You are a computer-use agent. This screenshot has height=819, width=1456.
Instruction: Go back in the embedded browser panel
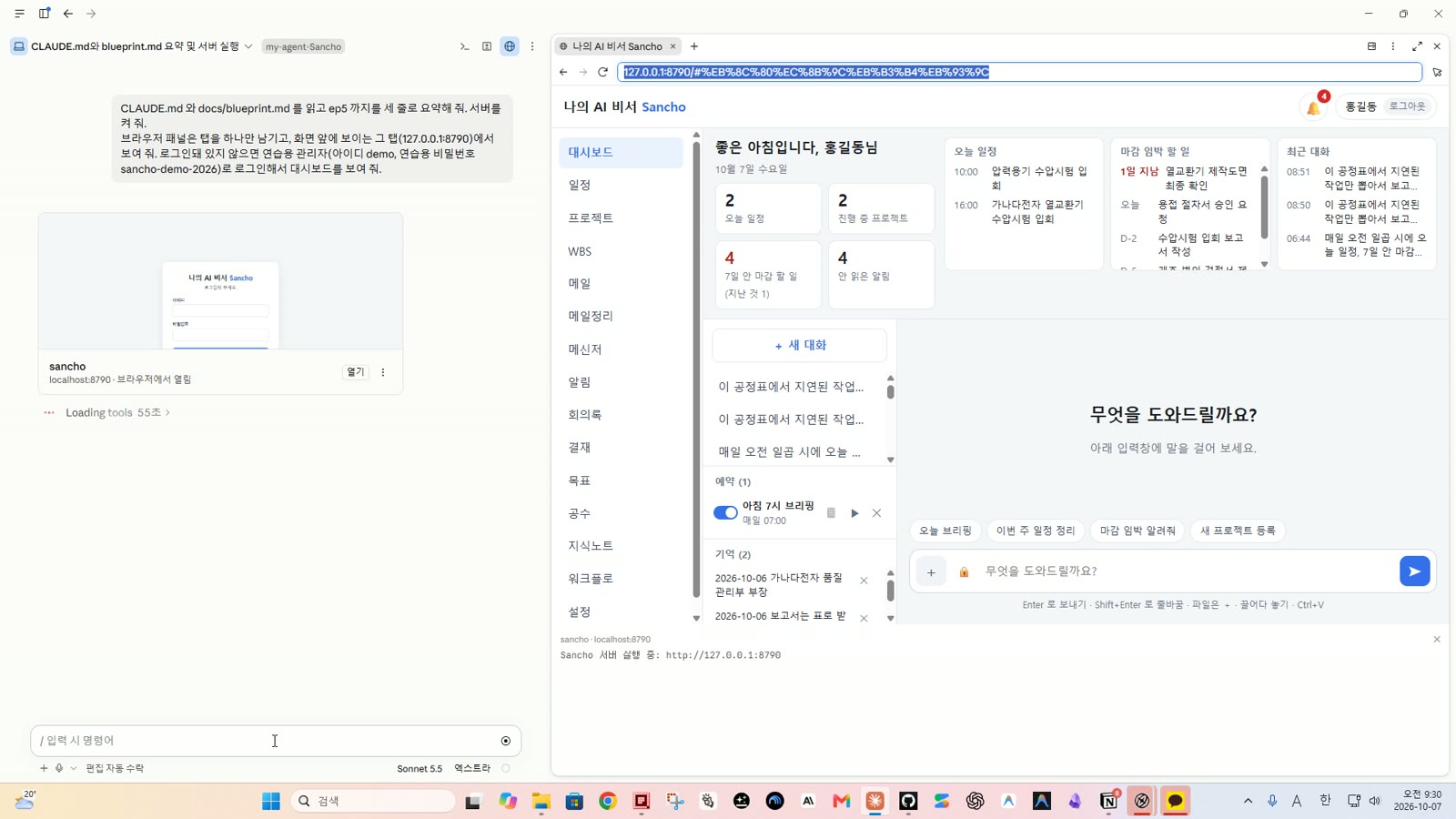(x=563, y=72)
